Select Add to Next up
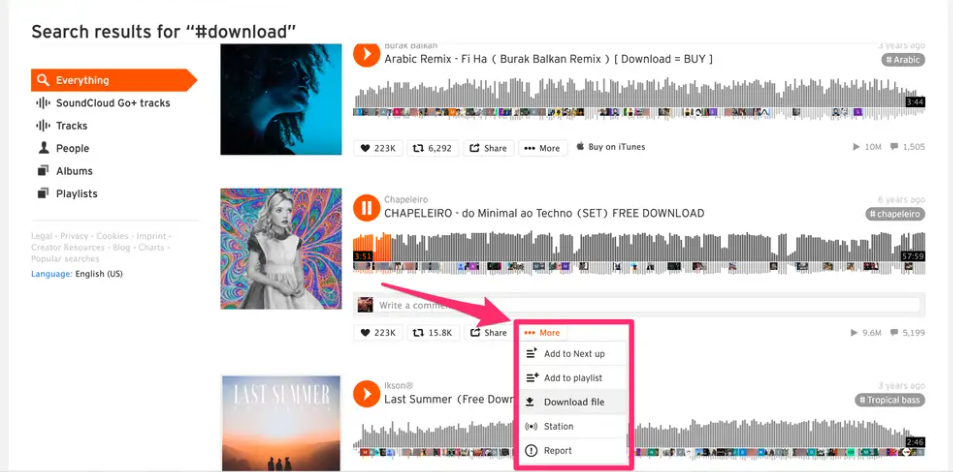This screenshot has width=953, height=472. click(x=573, y=354)
